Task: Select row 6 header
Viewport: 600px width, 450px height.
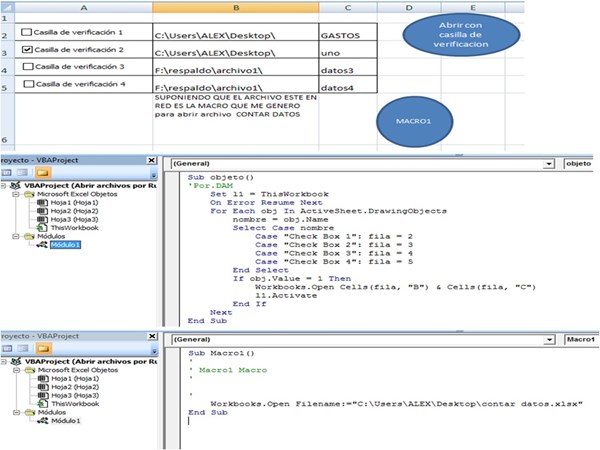Action: (x=5, y=119)
